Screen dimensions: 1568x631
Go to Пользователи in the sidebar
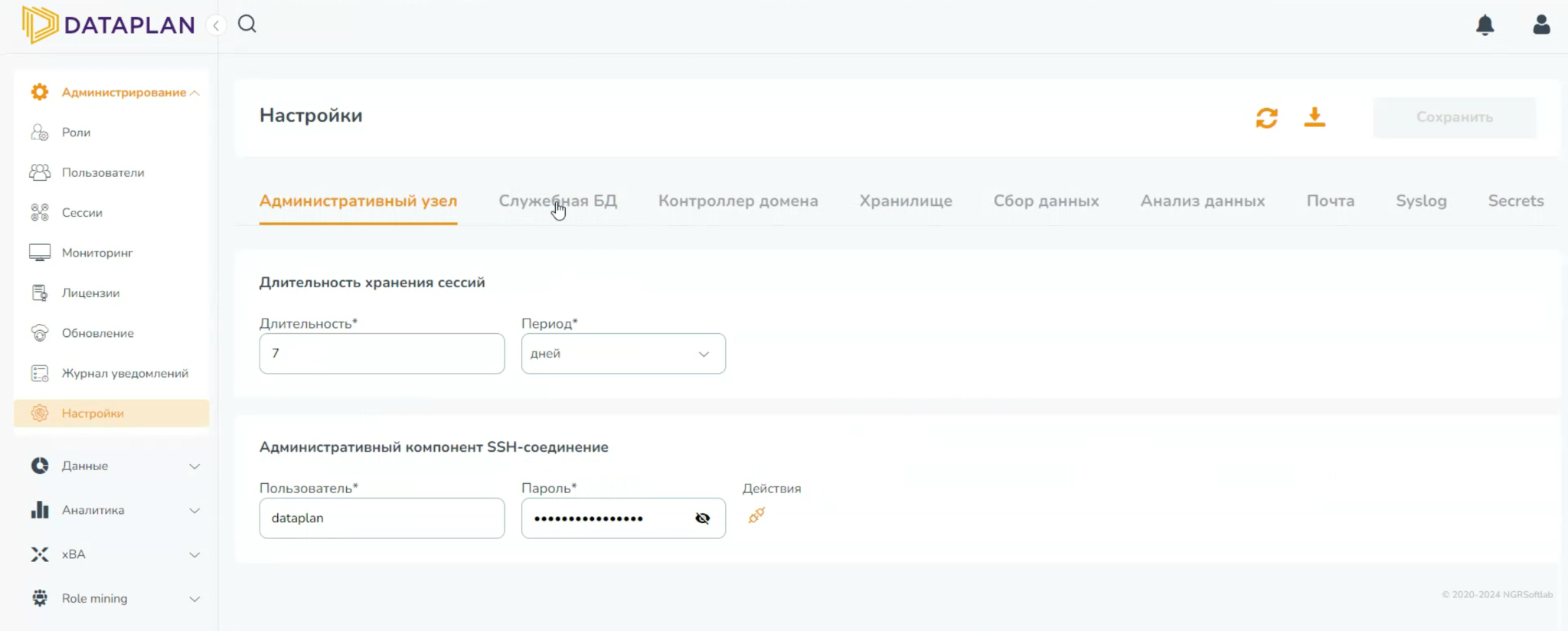point(103,172)
